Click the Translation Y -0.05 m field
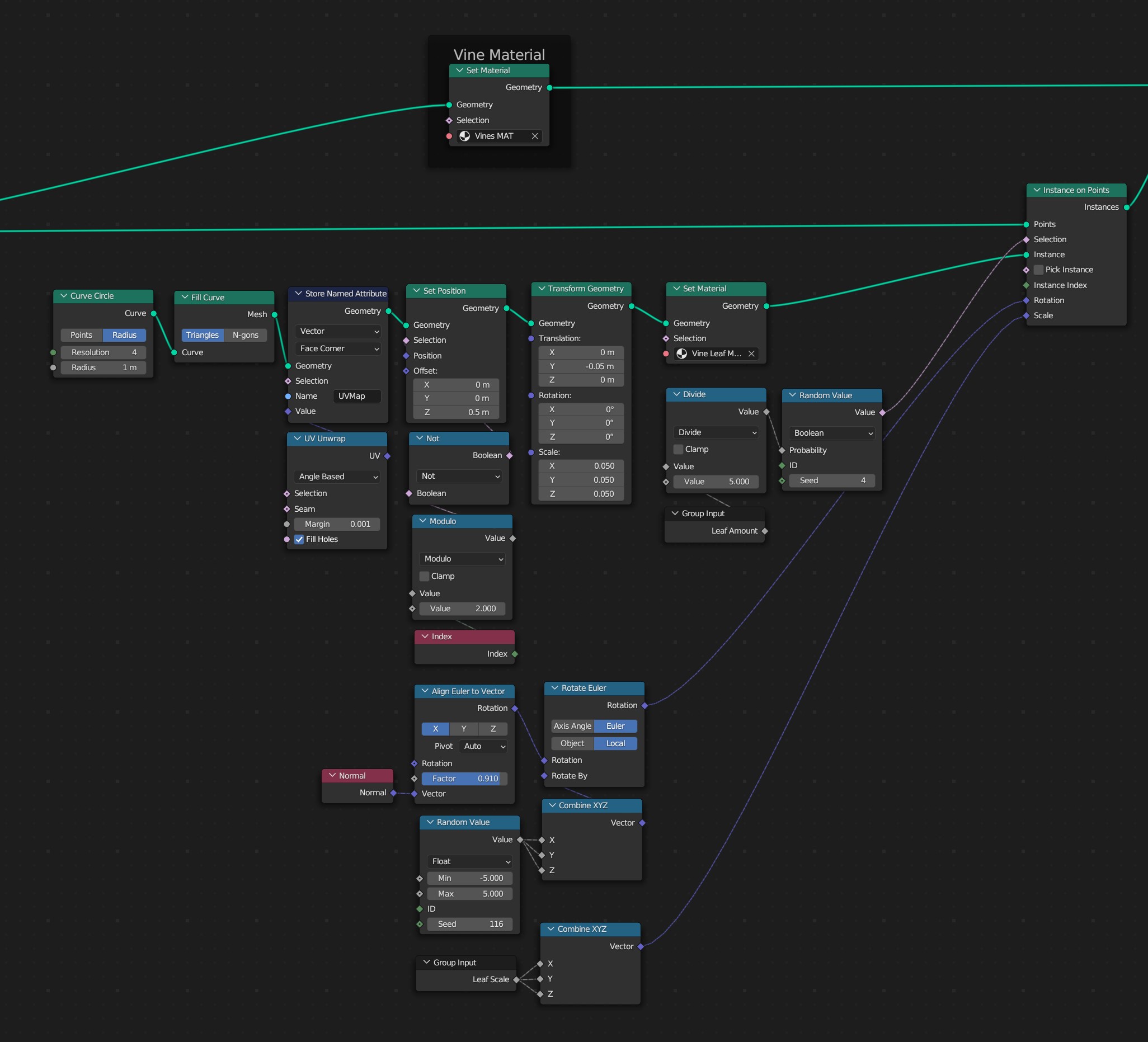The width and height of the screenshot is (1148, 1042). [581, 366]
